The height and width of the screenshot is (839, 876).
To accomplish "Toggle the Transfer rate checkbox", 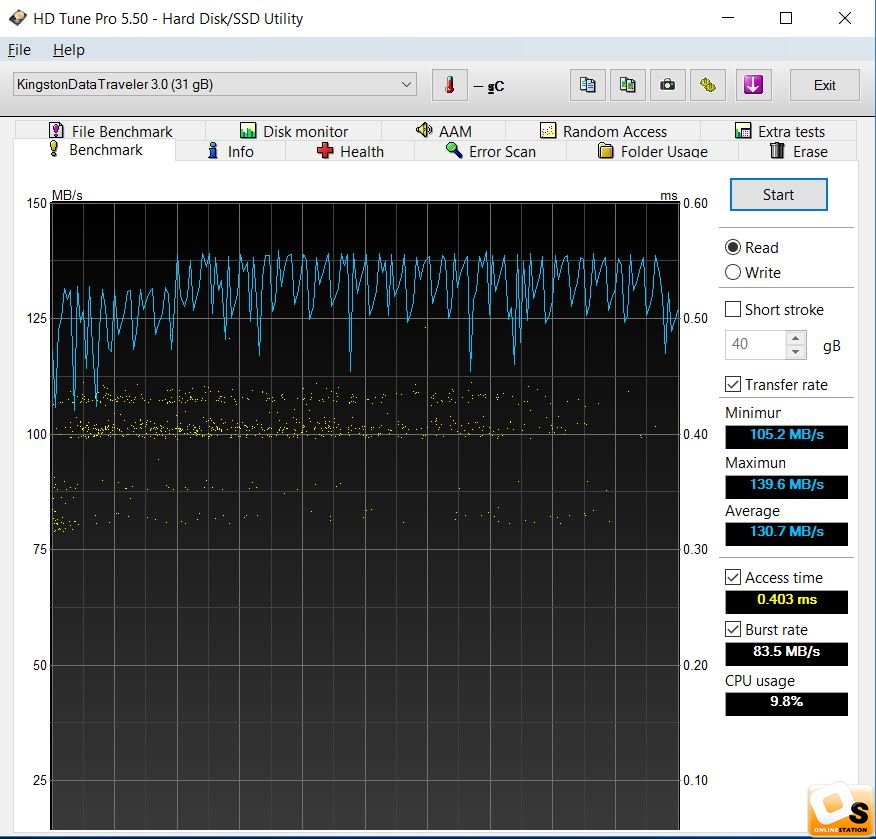I will point(733,384).
